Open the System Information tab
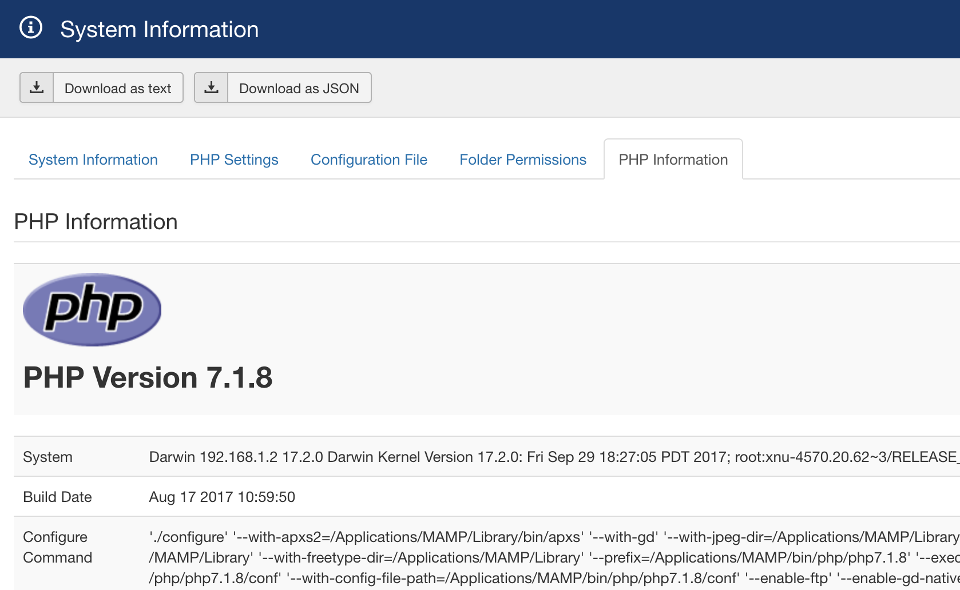The image size is (960, 590). pyautogui.click(x=93, y=160)
